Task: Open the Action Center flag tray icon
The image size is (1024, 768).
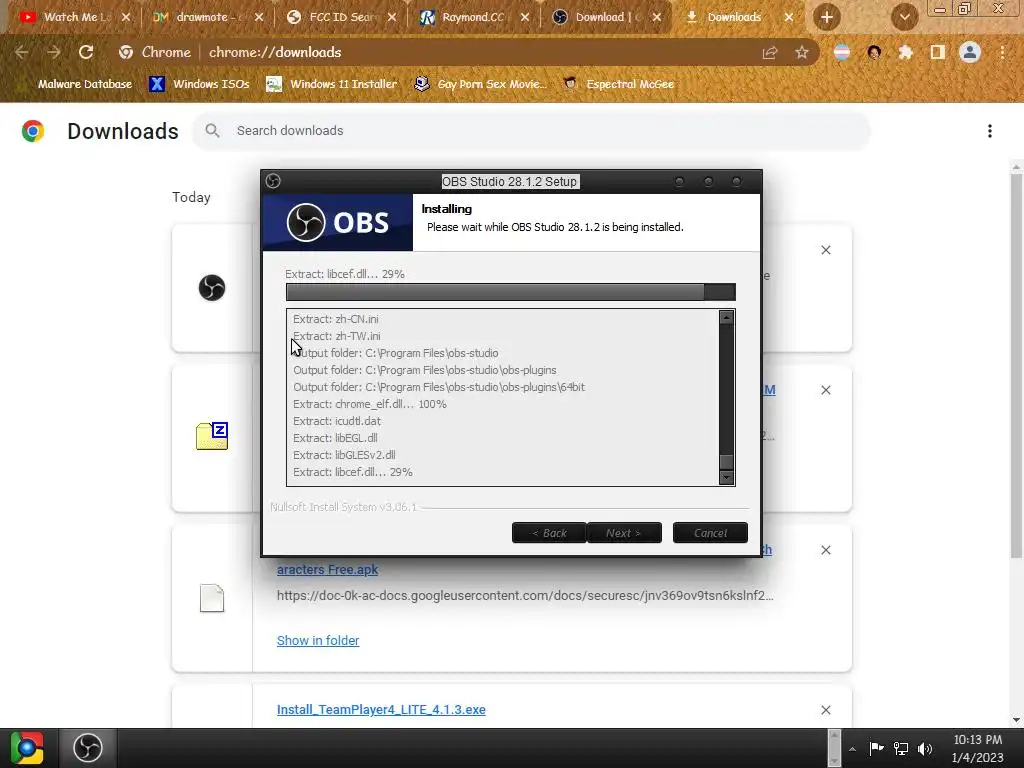Action: (876, 748)
